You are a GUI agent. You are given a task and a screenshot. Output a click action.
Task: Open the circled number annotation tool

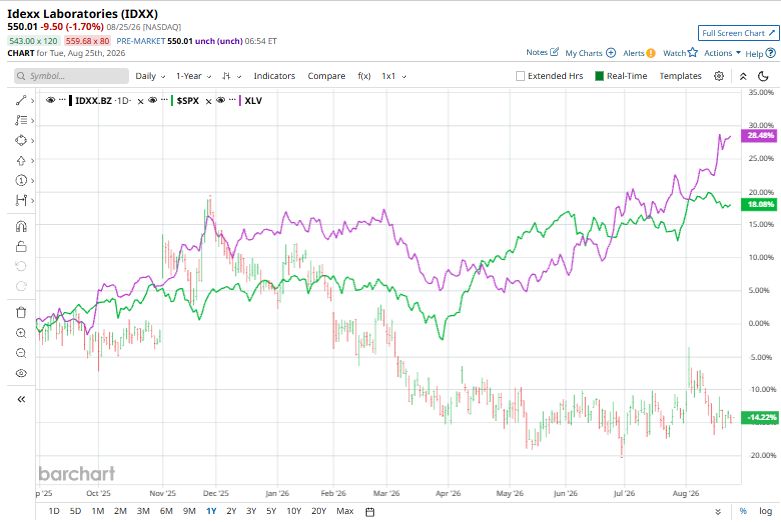click(x=20, y=180)
